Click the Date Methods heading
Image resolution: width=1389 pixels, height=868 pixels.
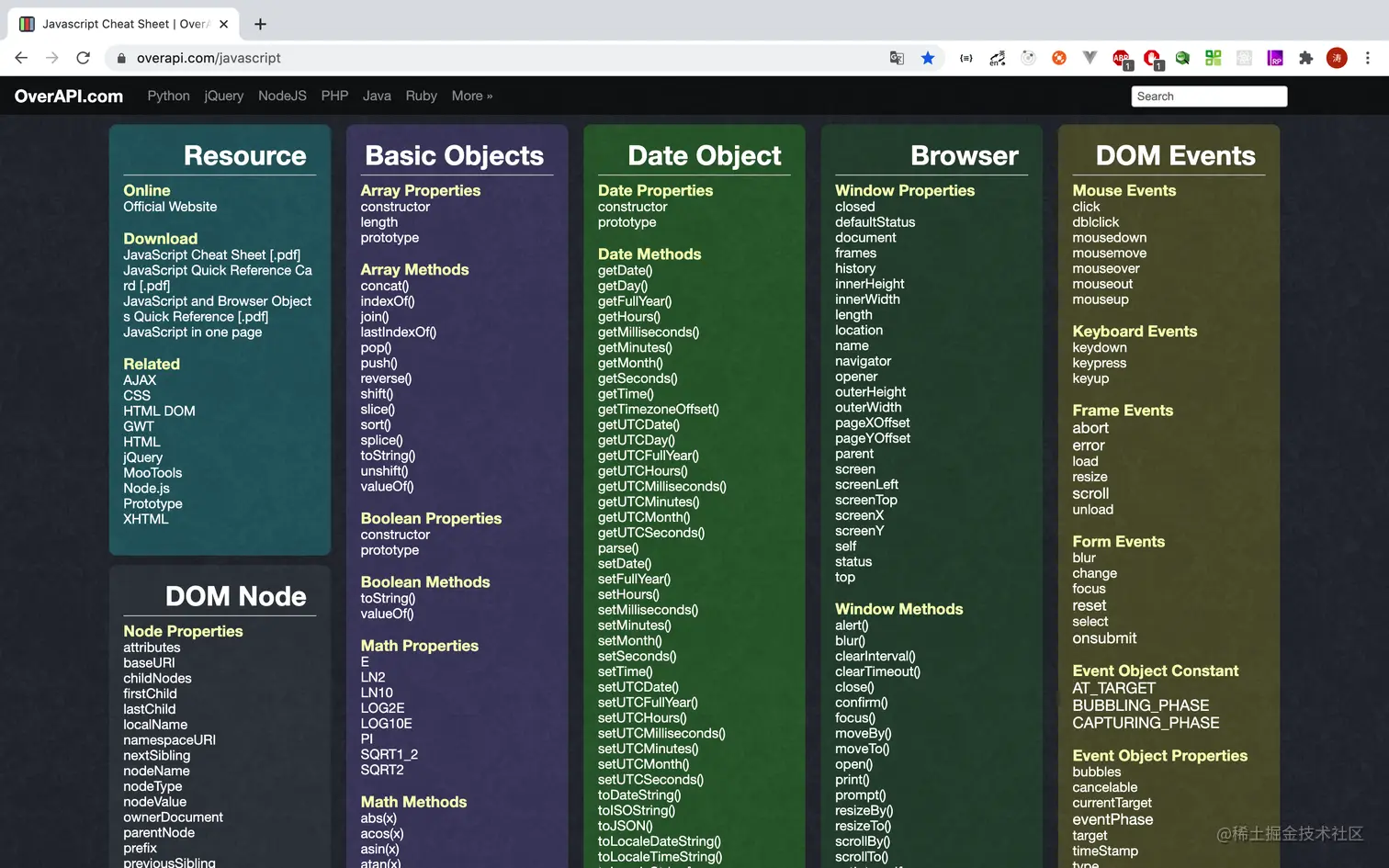(x=649, y=254)
